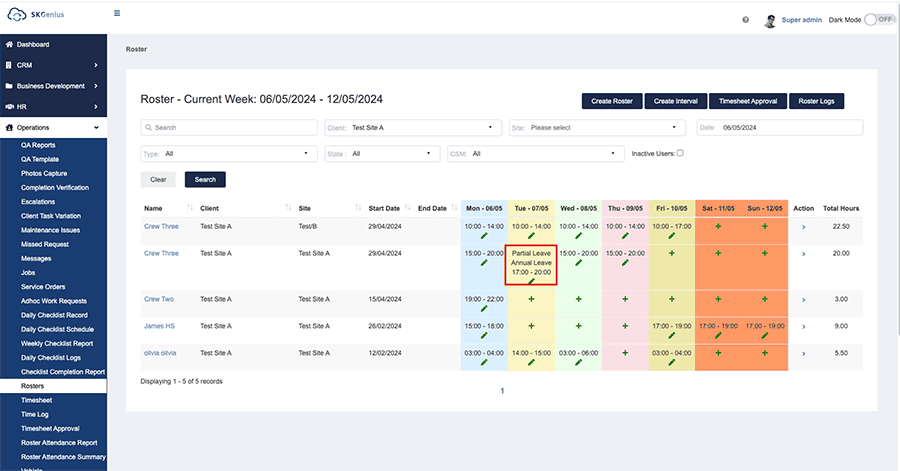Toggle the hamburger sidebar menu icon

117,13
